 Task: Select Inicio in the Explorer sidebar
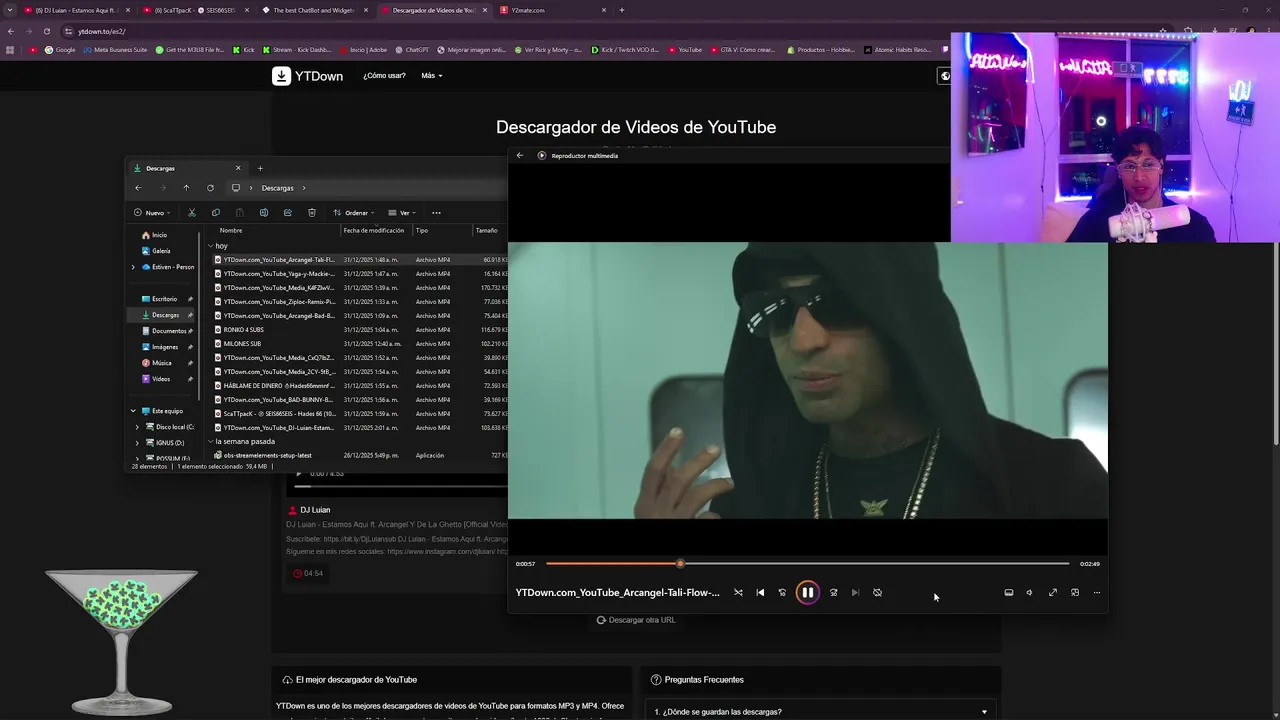[155, 235]
